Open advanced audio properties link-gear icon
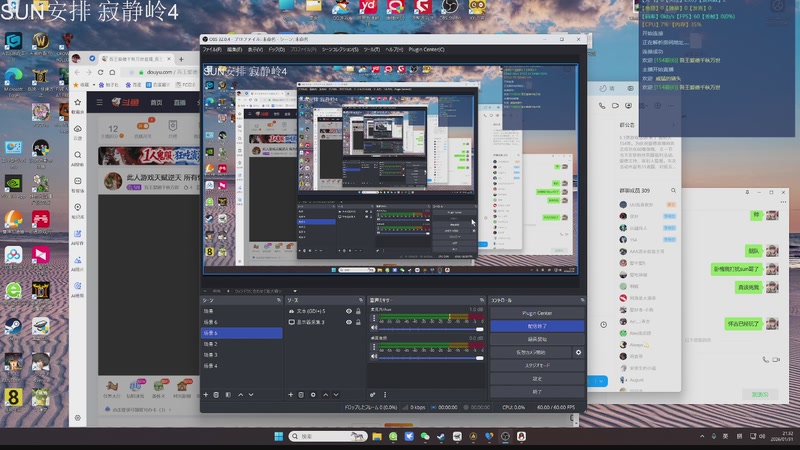This screenshot has width=800, height=450. click(372, 395)
